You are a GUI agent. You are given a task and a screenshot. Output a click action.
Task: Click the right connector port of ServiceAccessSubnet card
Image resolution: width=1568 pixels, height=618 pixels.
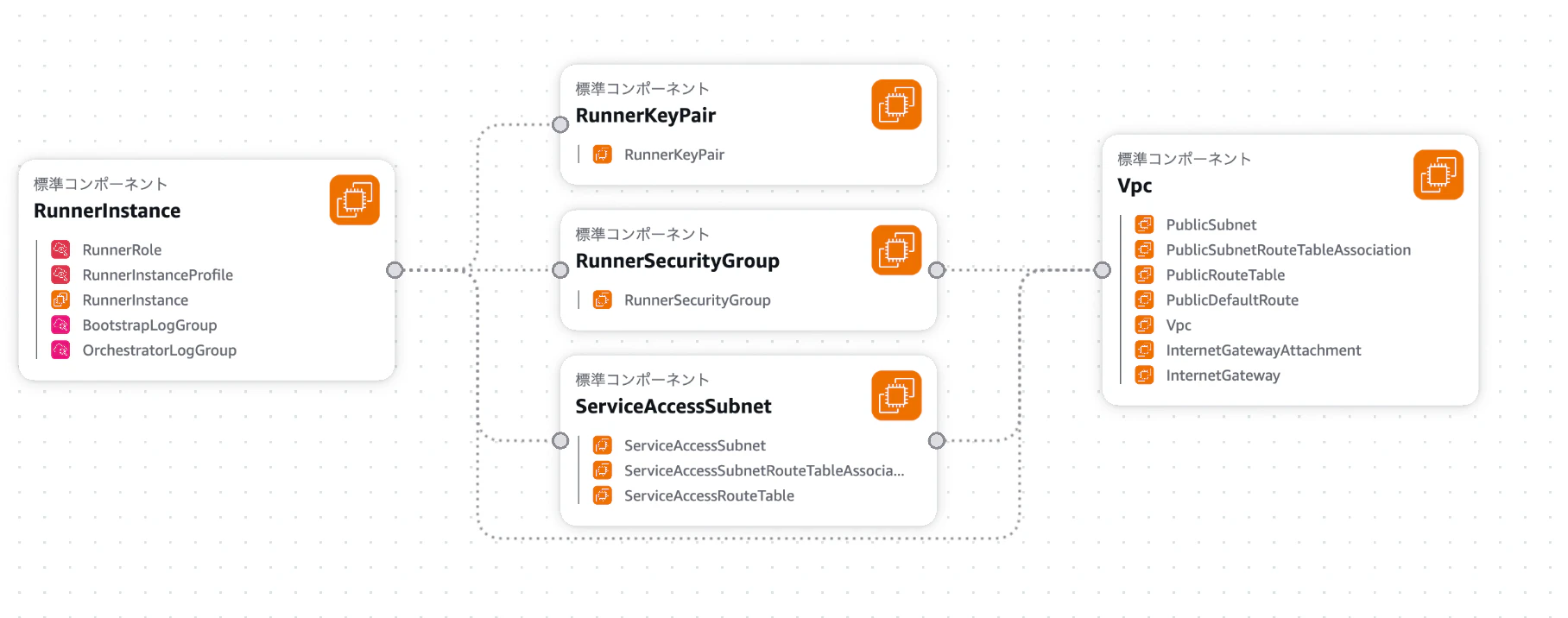[937, 441]
